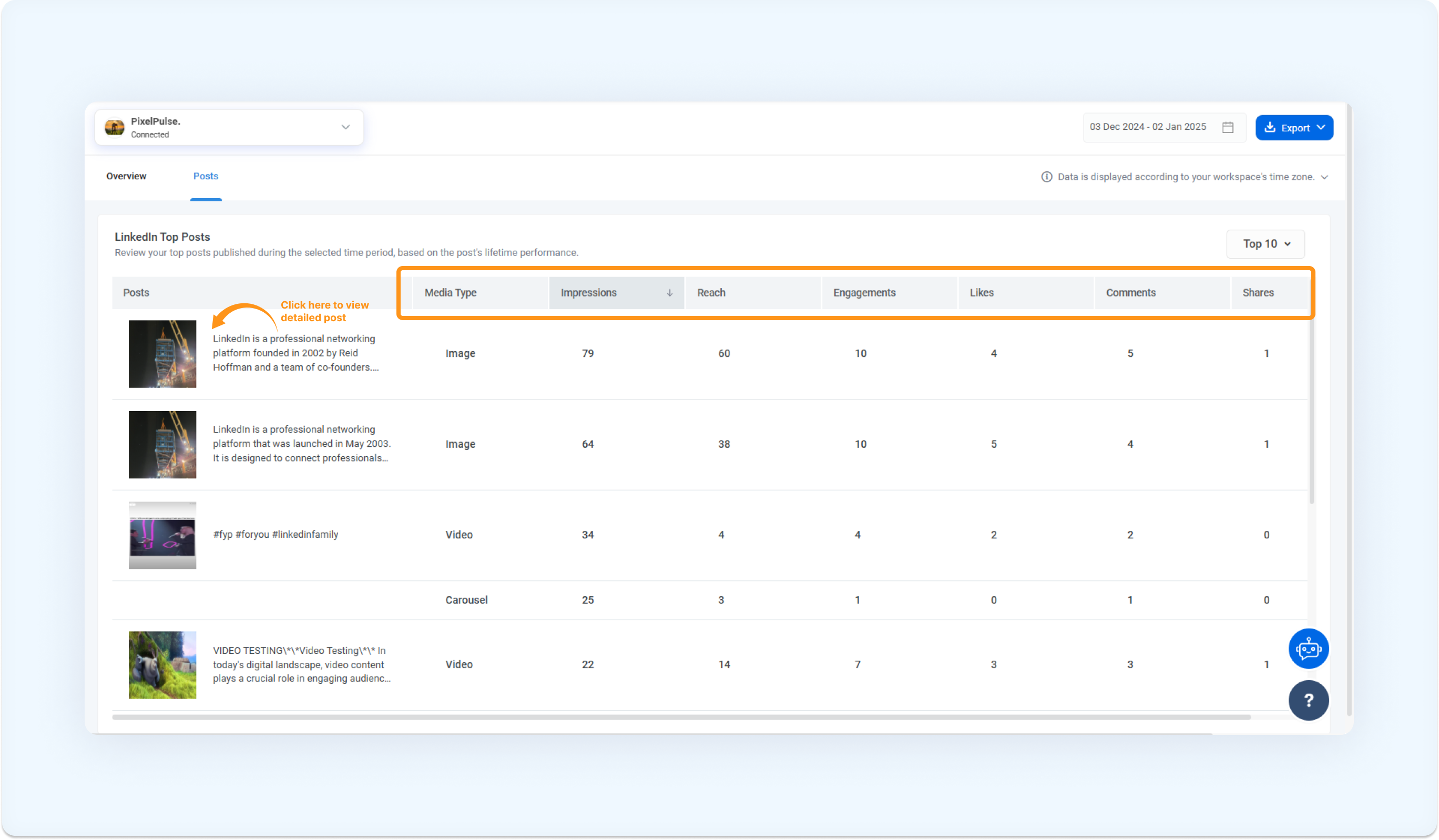Viewport: 1439px width, 840px height.
Task: Open the VIDEO TESTING post thumbnail
Action: click(x=162, y=665)
